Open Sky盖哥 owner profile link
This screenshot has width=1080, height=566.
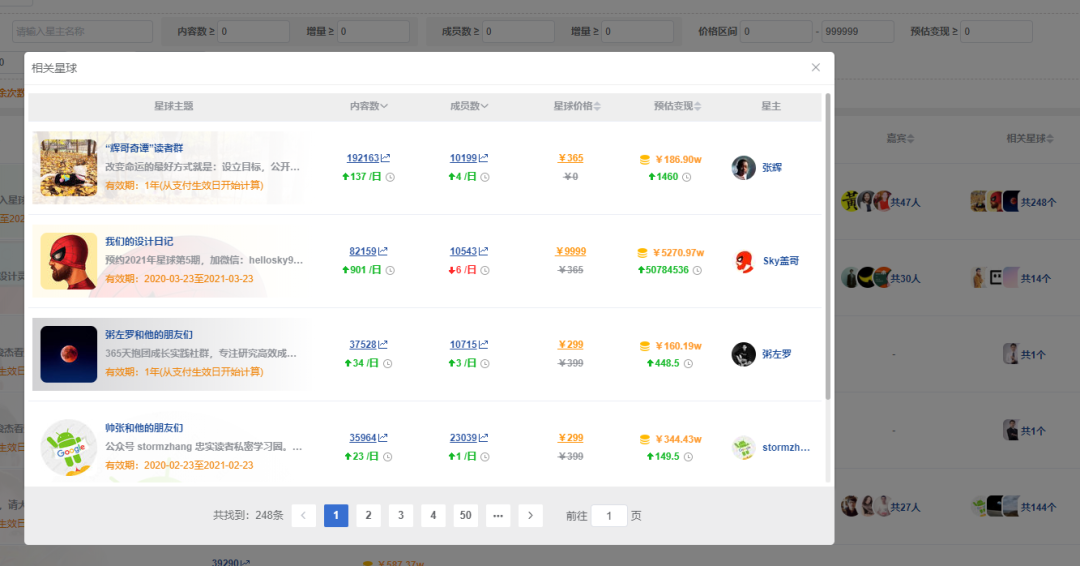(781, 261)
